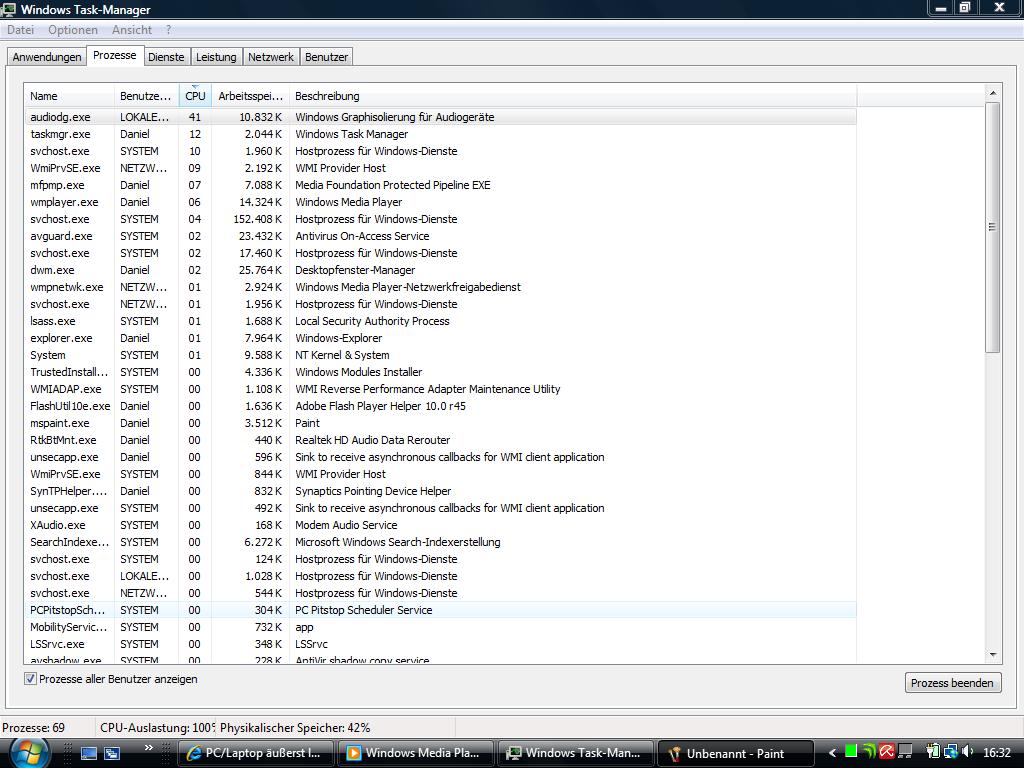The image size is (1024, 768).
Task: Switch to the Dienste tab
Action: [166, 57]
